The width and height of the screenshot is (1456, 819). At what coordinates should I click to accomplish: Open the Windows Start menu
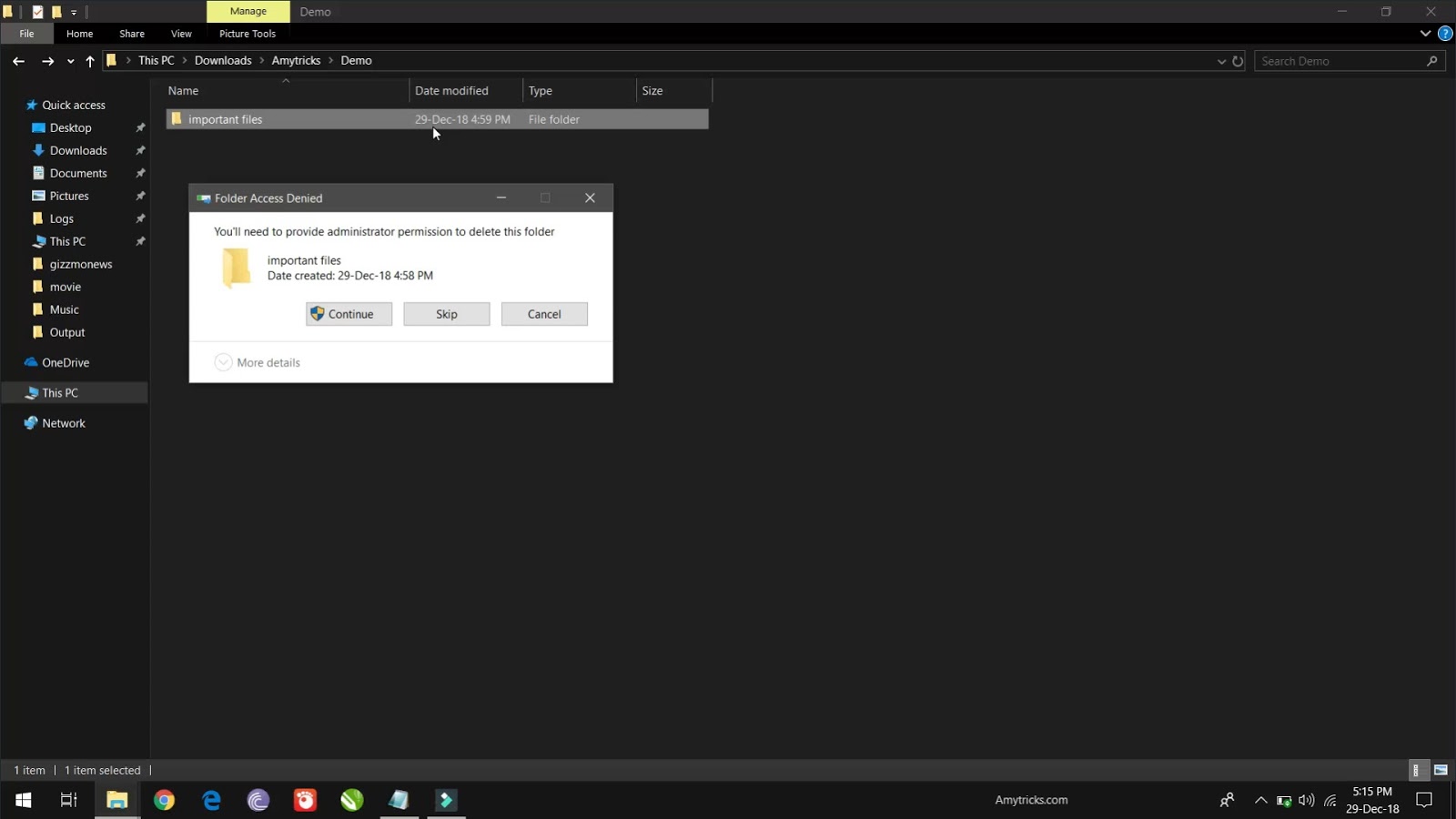click(x=24, y=800)
